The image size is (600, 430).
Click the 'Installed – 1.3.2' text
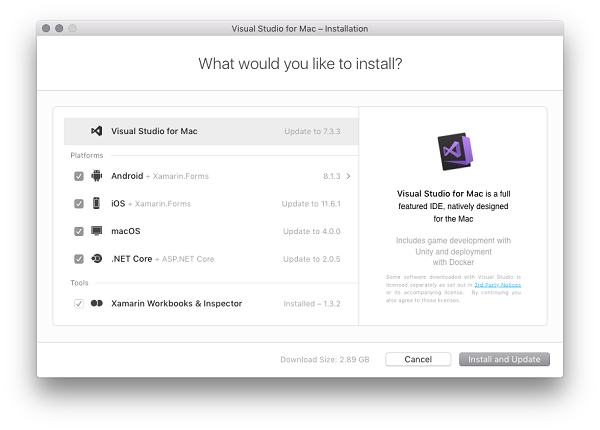point(312,304)
